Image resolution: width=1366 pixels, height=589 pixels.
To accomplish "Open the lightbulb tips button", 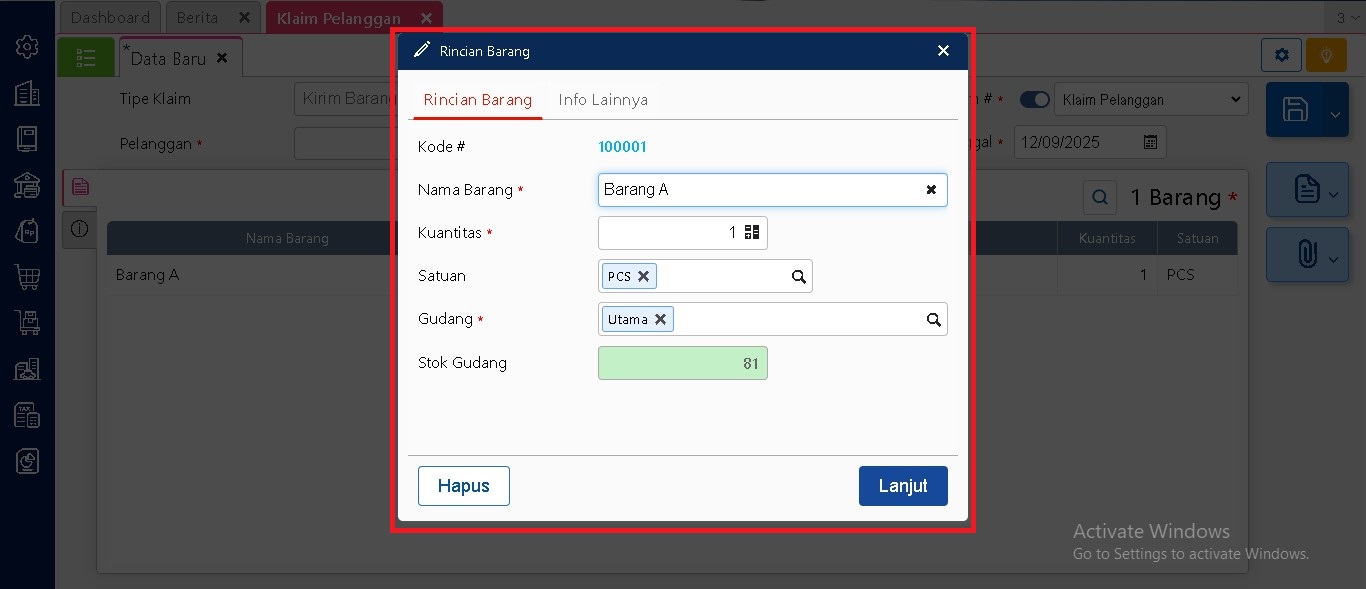I will coord(1326,55).
